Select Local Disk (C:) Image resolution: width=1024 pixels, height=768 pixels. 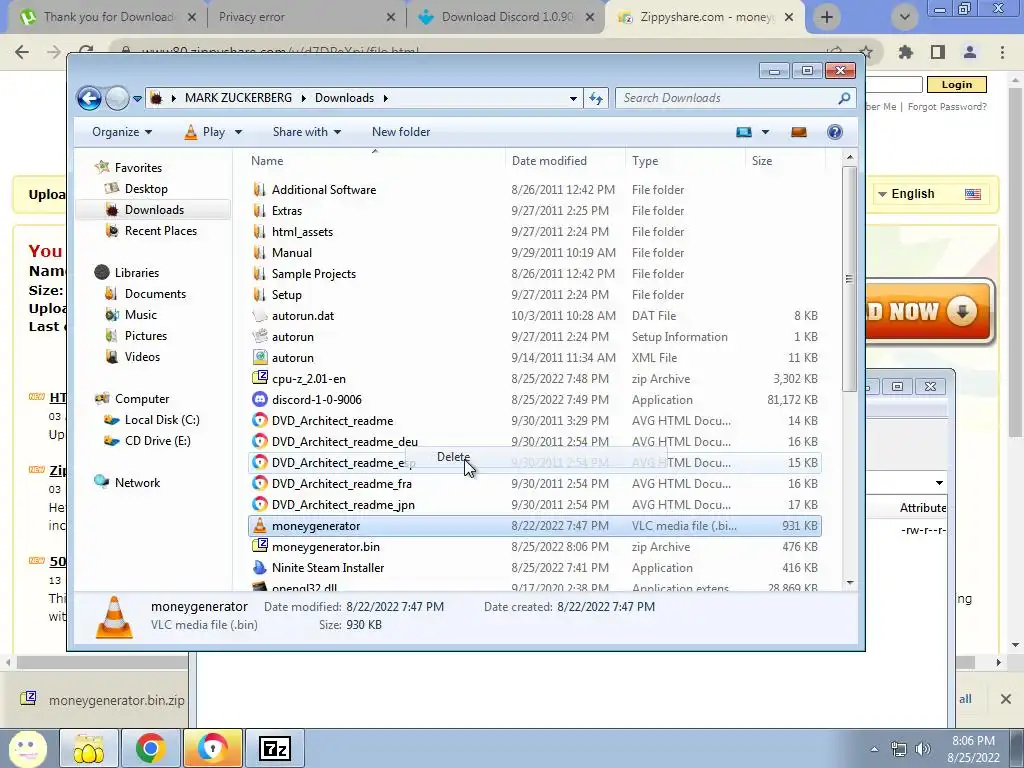[162, 420]
